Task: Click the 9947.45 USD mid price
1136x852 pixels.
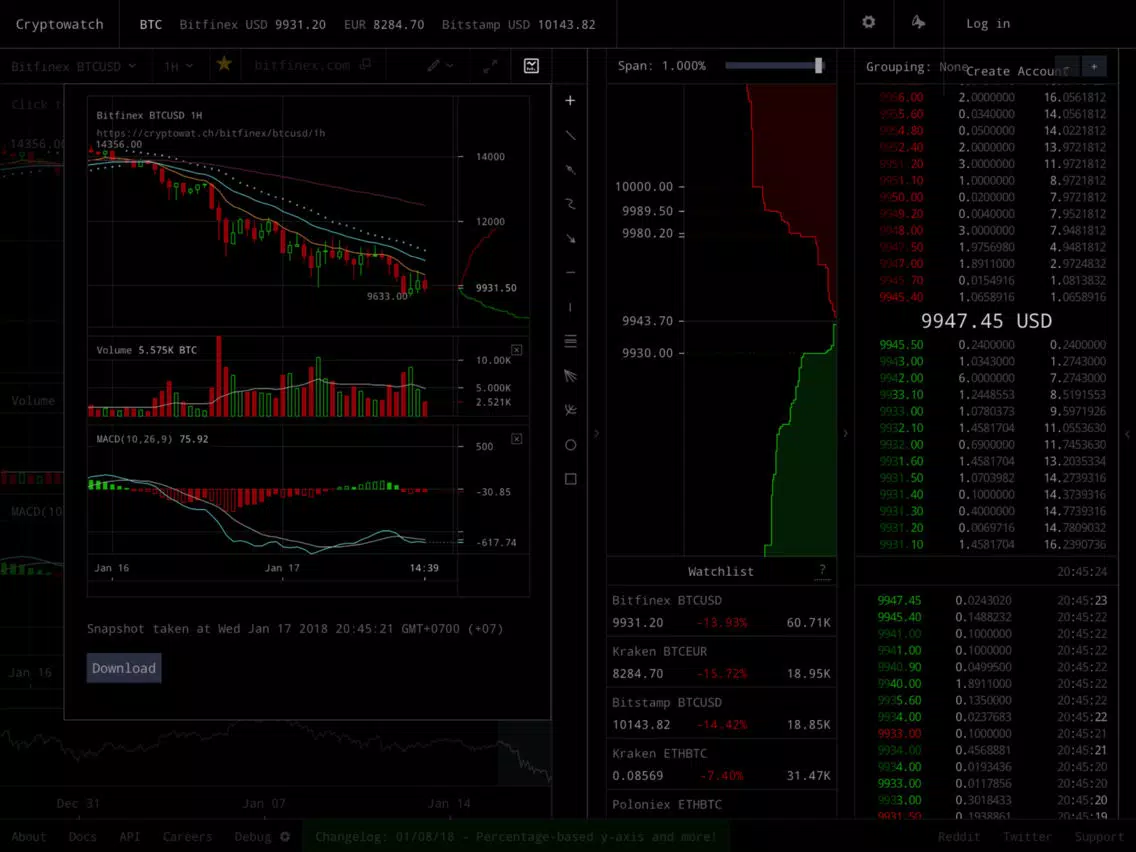Action: pos(986,321)
